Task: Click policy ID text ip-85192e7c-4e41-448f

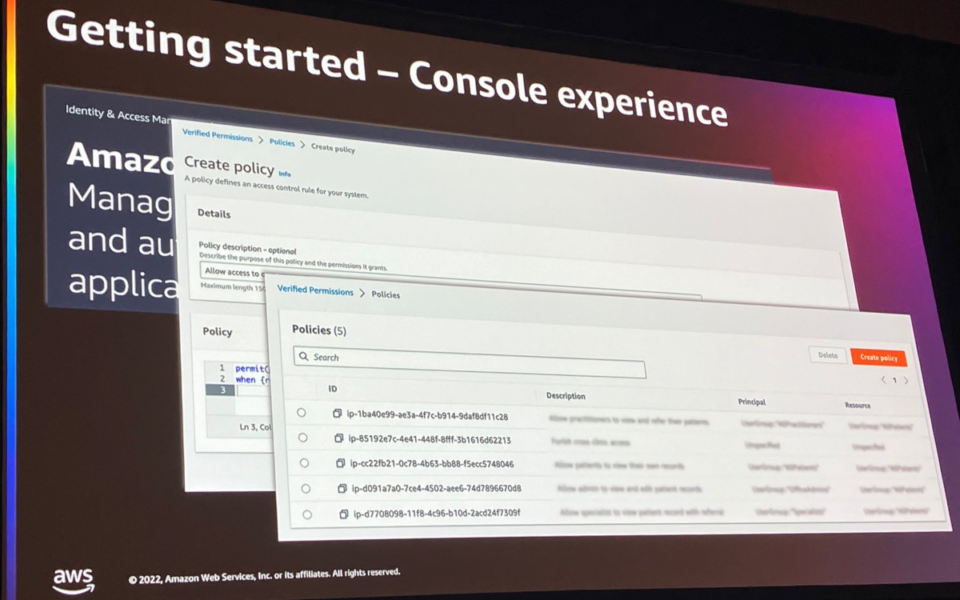Action: pyautogui.click(x=429, y=440)
